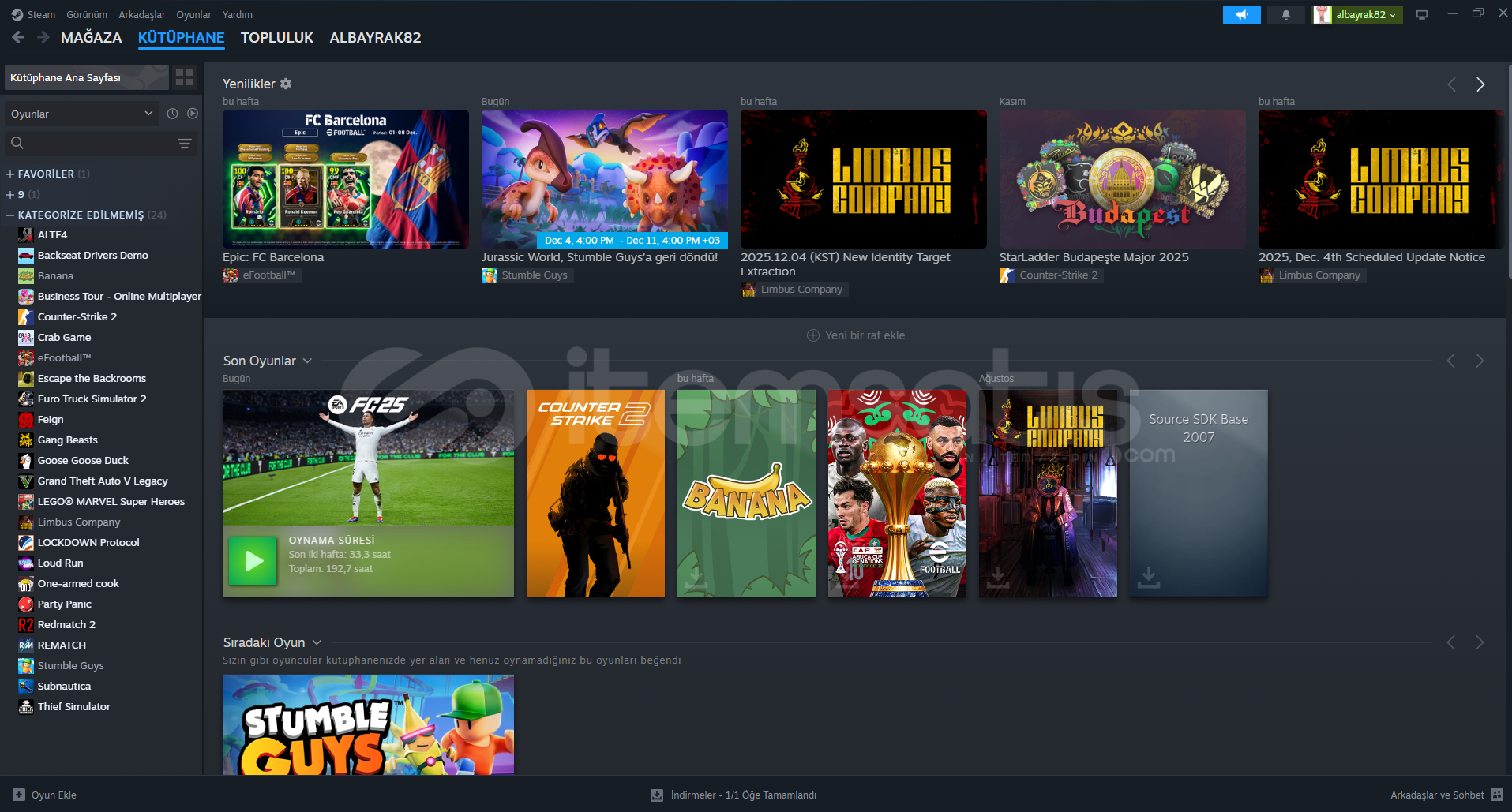Show recent activity clock filter icon
This screenshot has height=812, width=1512.
click(172, 114)
